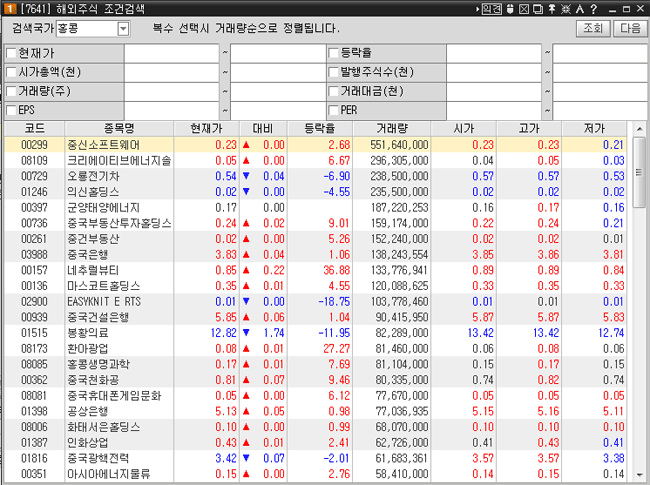Enable the 등락율 filter checkbox
This screenshot has height=485, width=650.
333,53
